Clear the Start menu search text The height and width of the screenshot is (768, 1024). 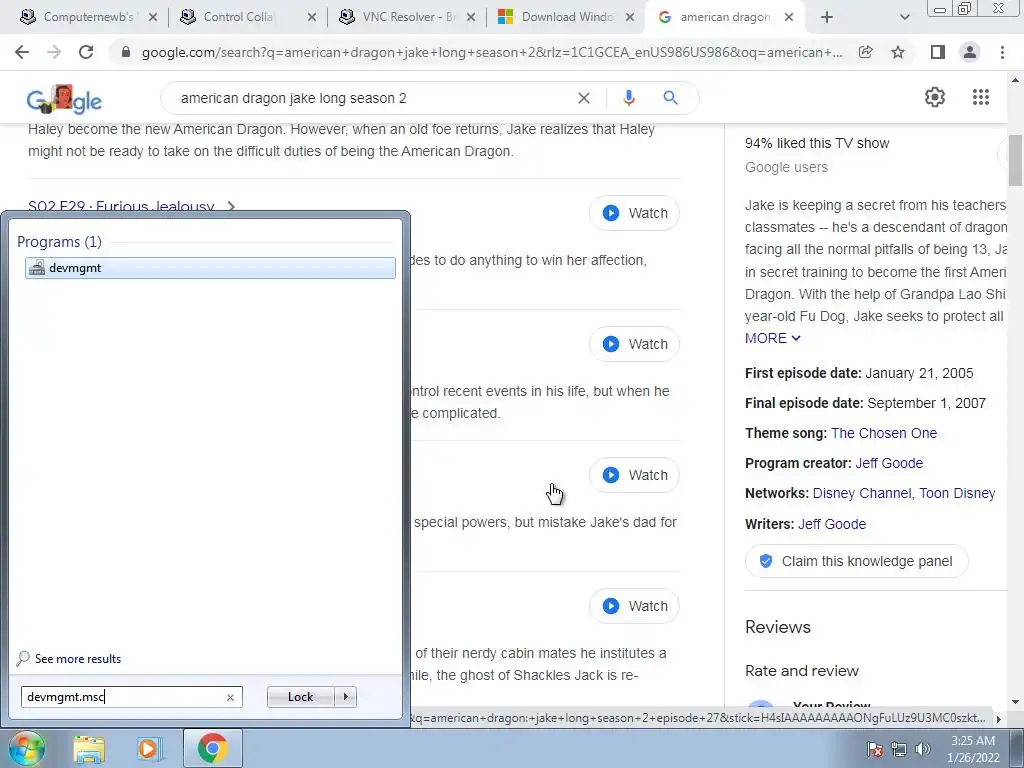(x=230, y=697)
